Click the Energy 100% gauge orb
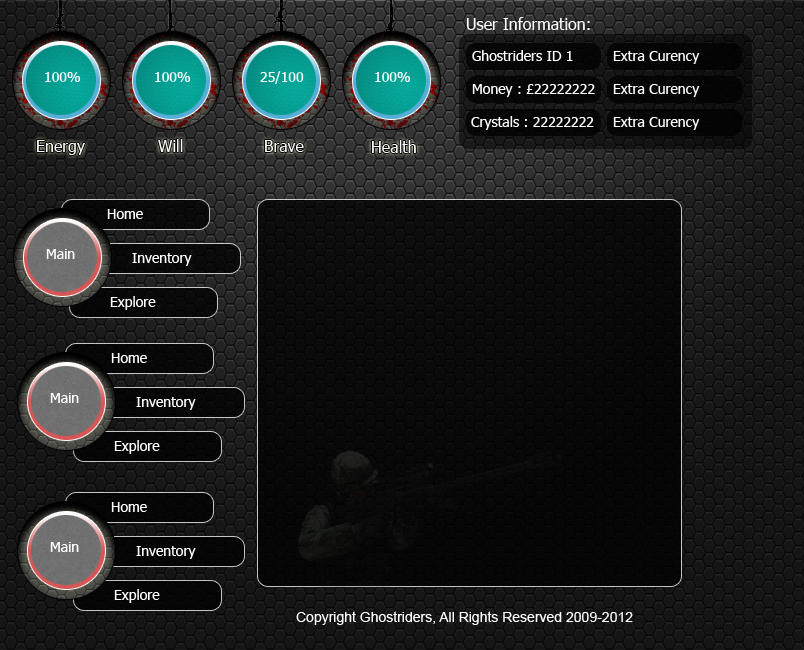This screenshot has height=650, width=804. pos(62,80)
